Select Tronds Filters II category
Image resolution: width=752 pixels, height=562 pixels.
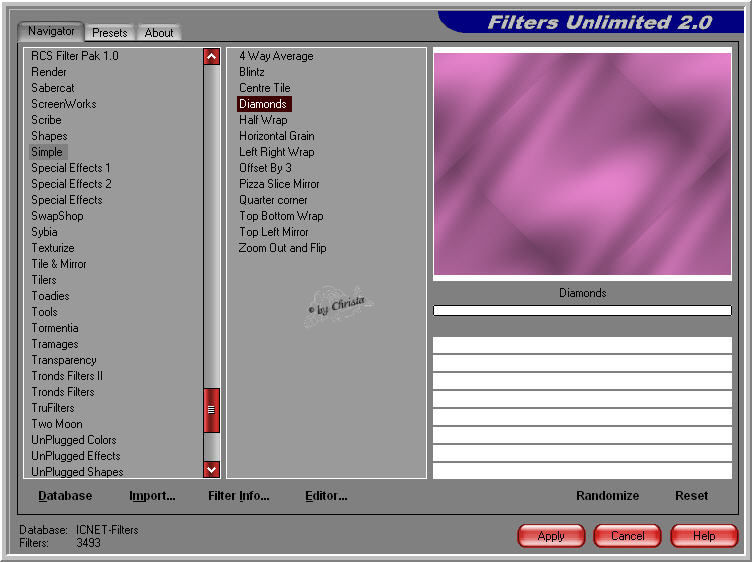[x=67, y=376]
